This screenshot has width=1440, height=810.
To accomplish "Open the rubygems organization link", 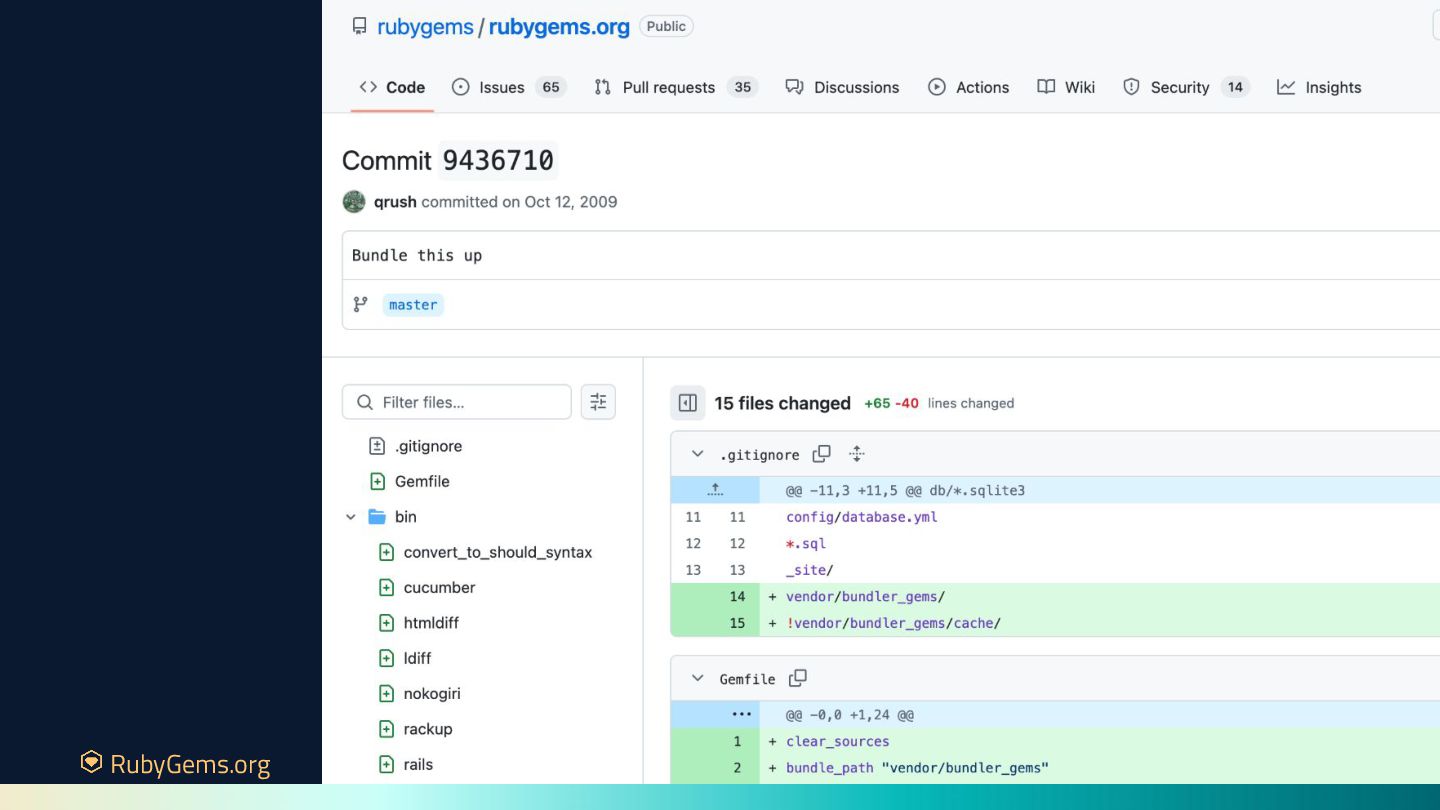I will tap(425, 27).
